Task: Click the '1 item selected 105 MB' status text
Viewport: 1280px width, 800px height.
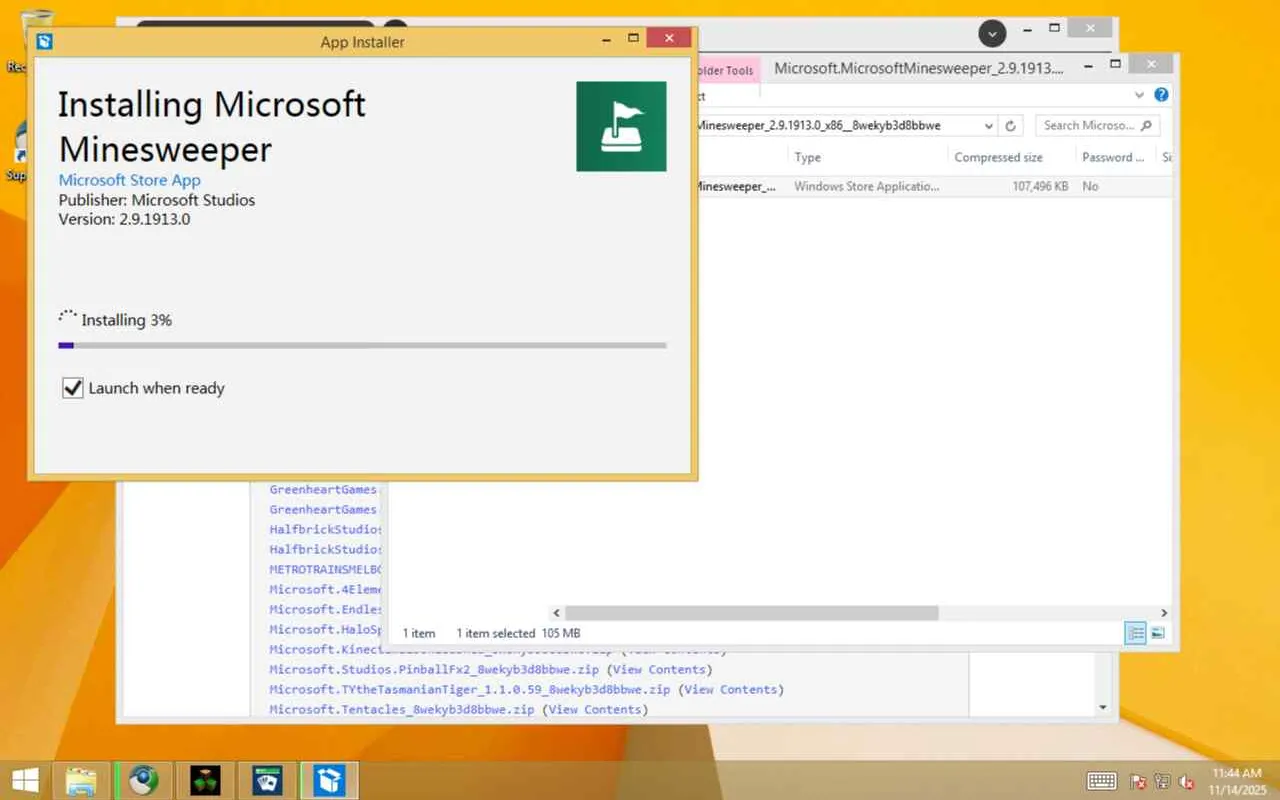Action: coord(518,633)
